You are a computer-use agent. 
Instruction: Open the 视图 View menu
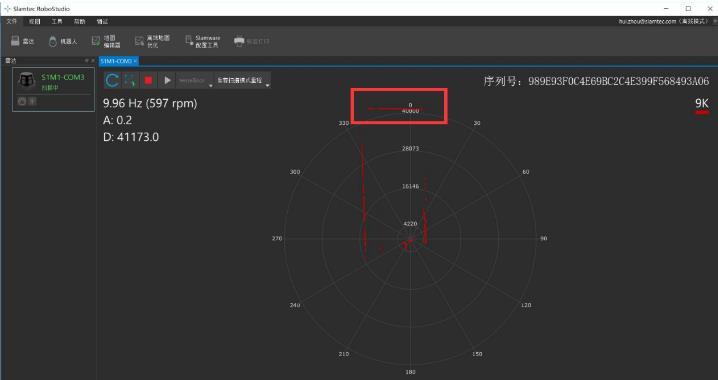pyautogui.click(x=34, y=22)
